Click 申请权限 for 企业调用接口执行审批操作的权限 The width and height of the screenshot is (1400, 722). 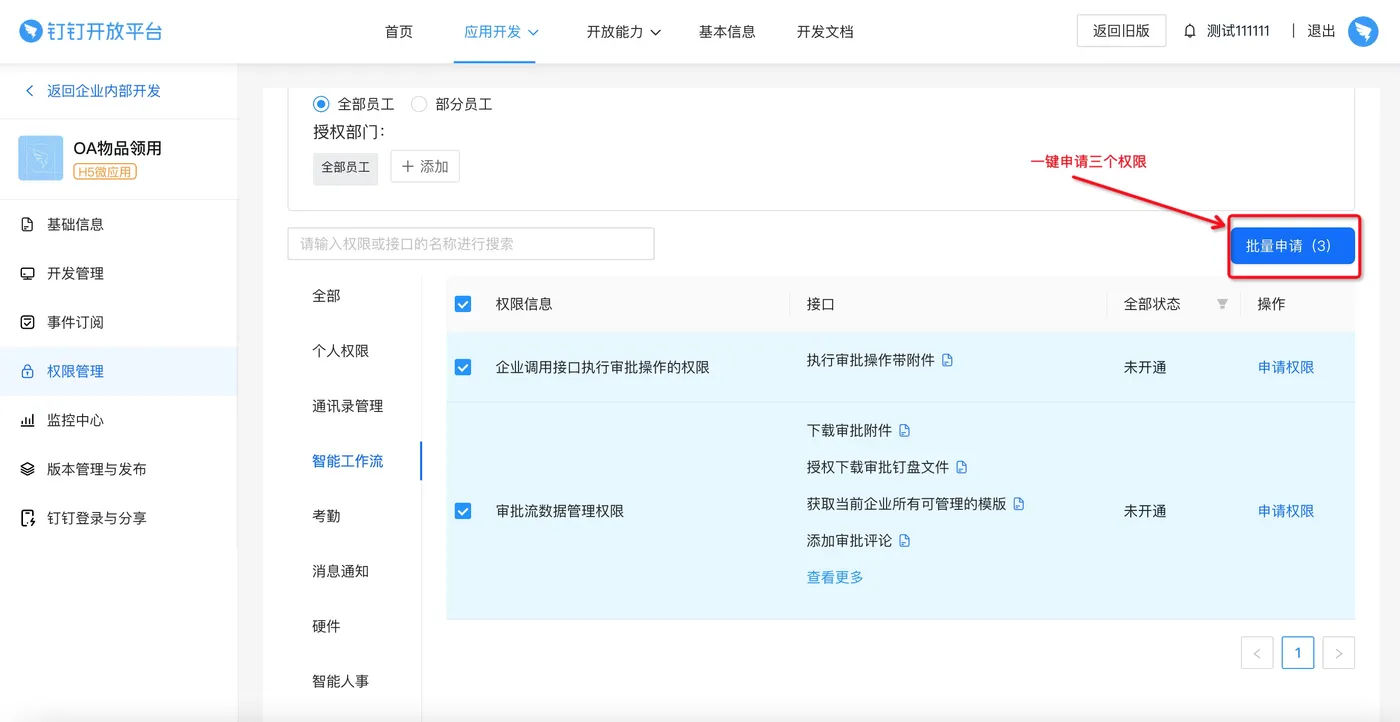tap(1286, 367)
